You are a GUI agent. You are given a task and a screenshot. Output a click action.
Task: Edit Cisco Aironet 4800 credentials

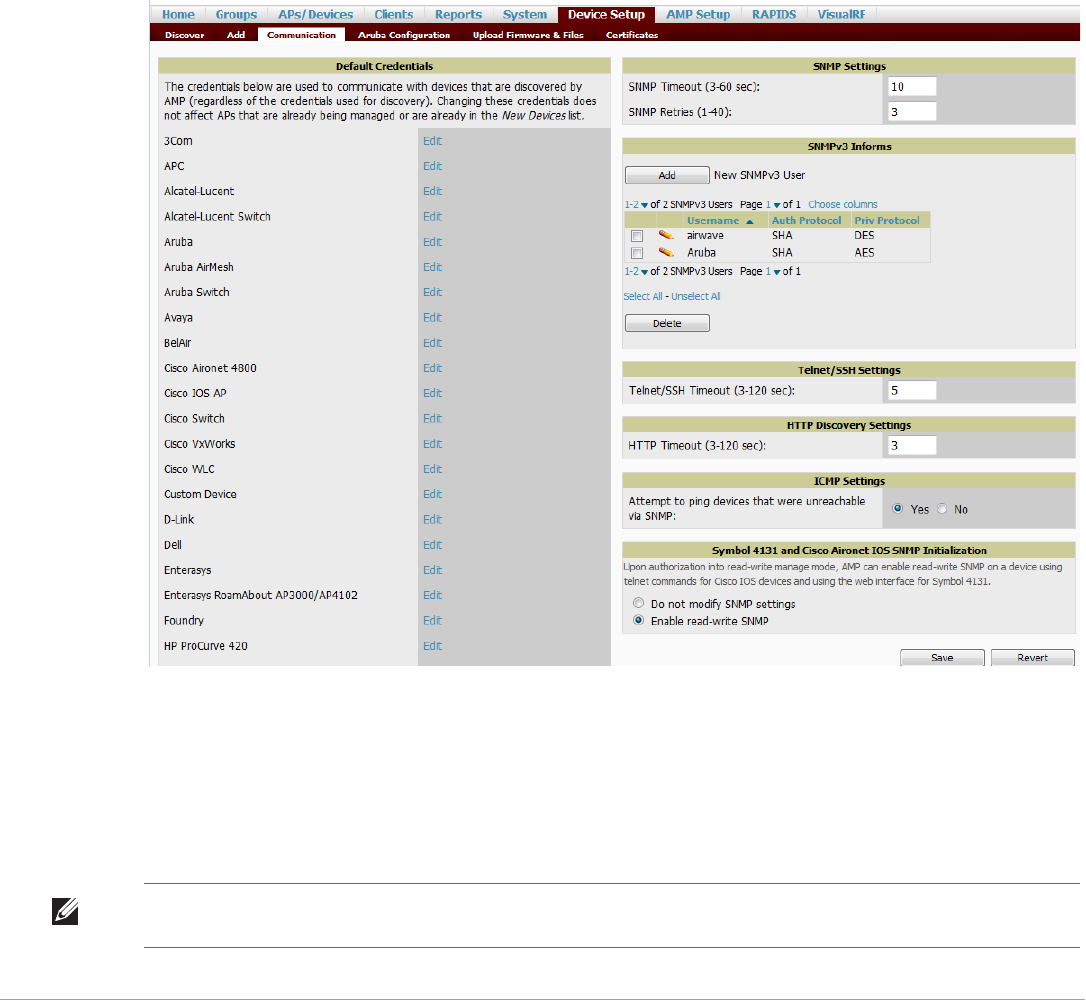pyautogui.click(x=432, y=368)
